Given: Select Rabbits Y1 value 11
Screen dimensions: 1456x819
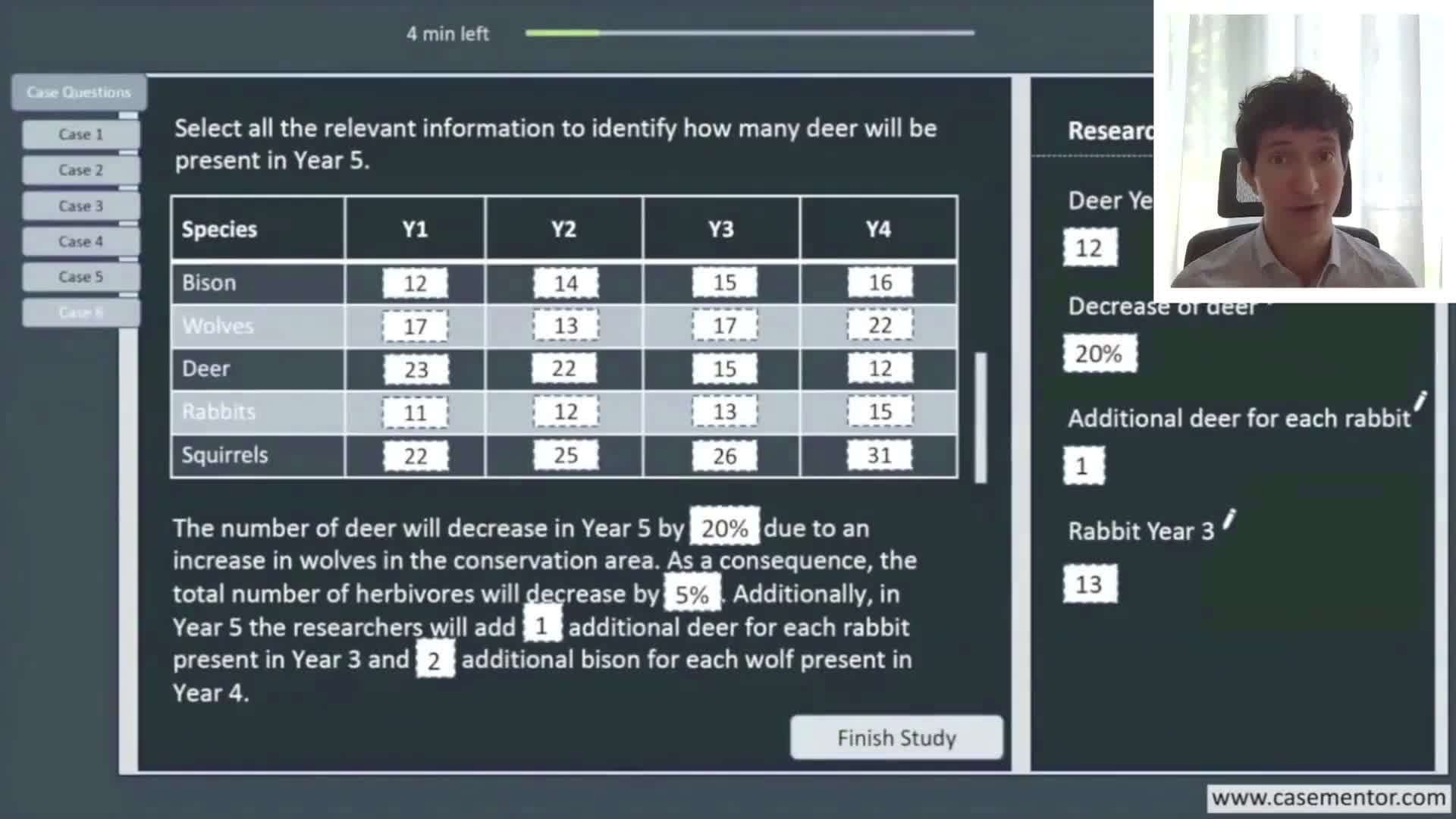Looking at the screenshot, I should click(415, 413).
